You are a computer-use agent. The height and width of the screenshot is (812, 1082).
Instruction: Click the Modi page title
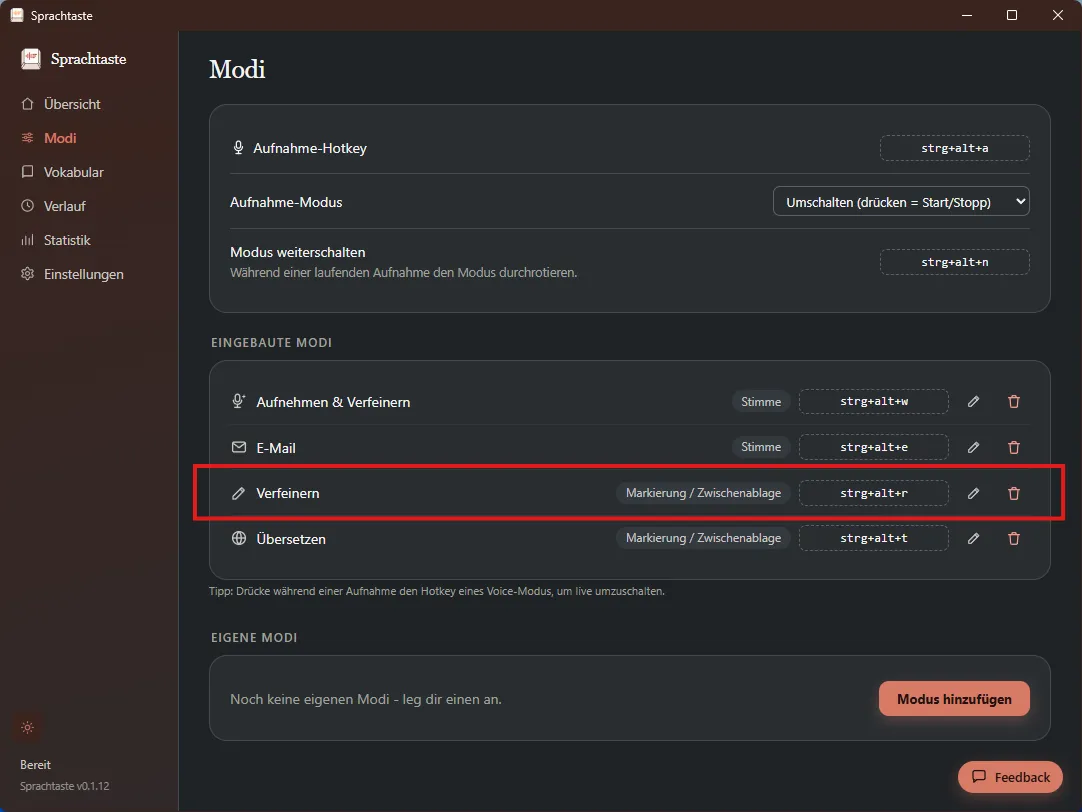[x=237, y=69]
